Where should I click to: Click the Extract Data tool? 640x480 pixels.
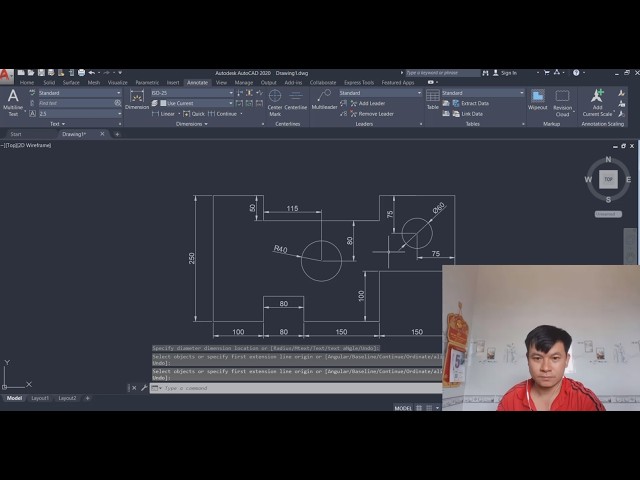(471, 104)
